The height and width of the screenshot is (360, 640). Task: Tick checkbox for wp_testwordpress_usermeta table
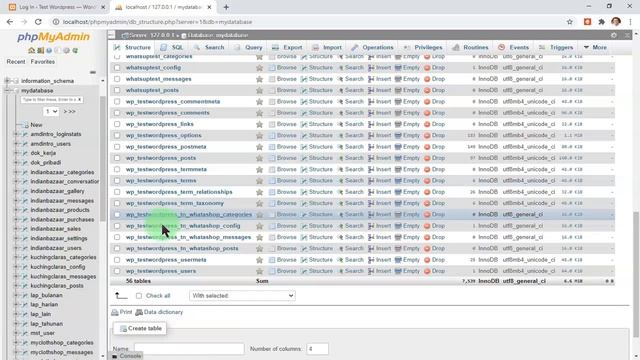[x=117, y=260]
